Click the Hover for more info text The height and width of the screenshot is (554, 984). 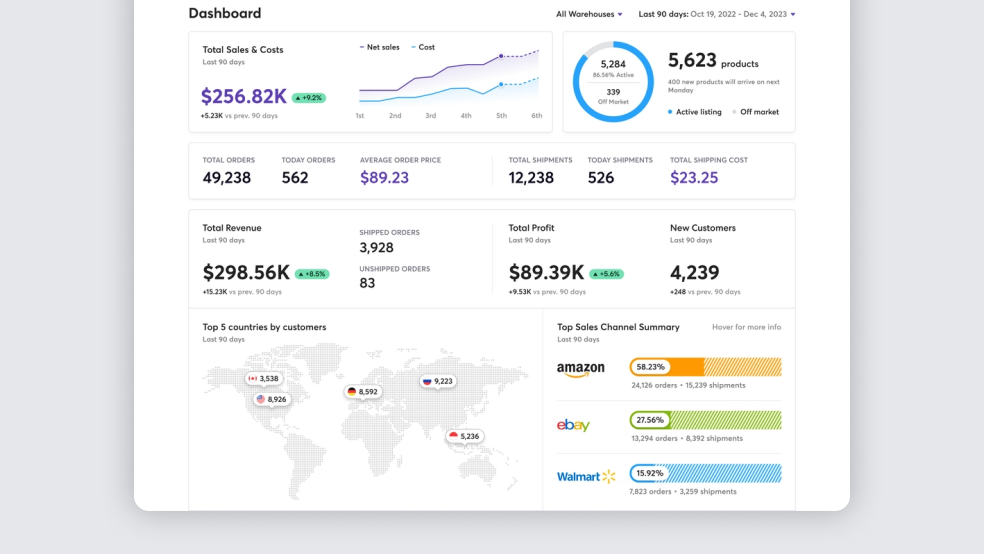[x=746, y=327]
